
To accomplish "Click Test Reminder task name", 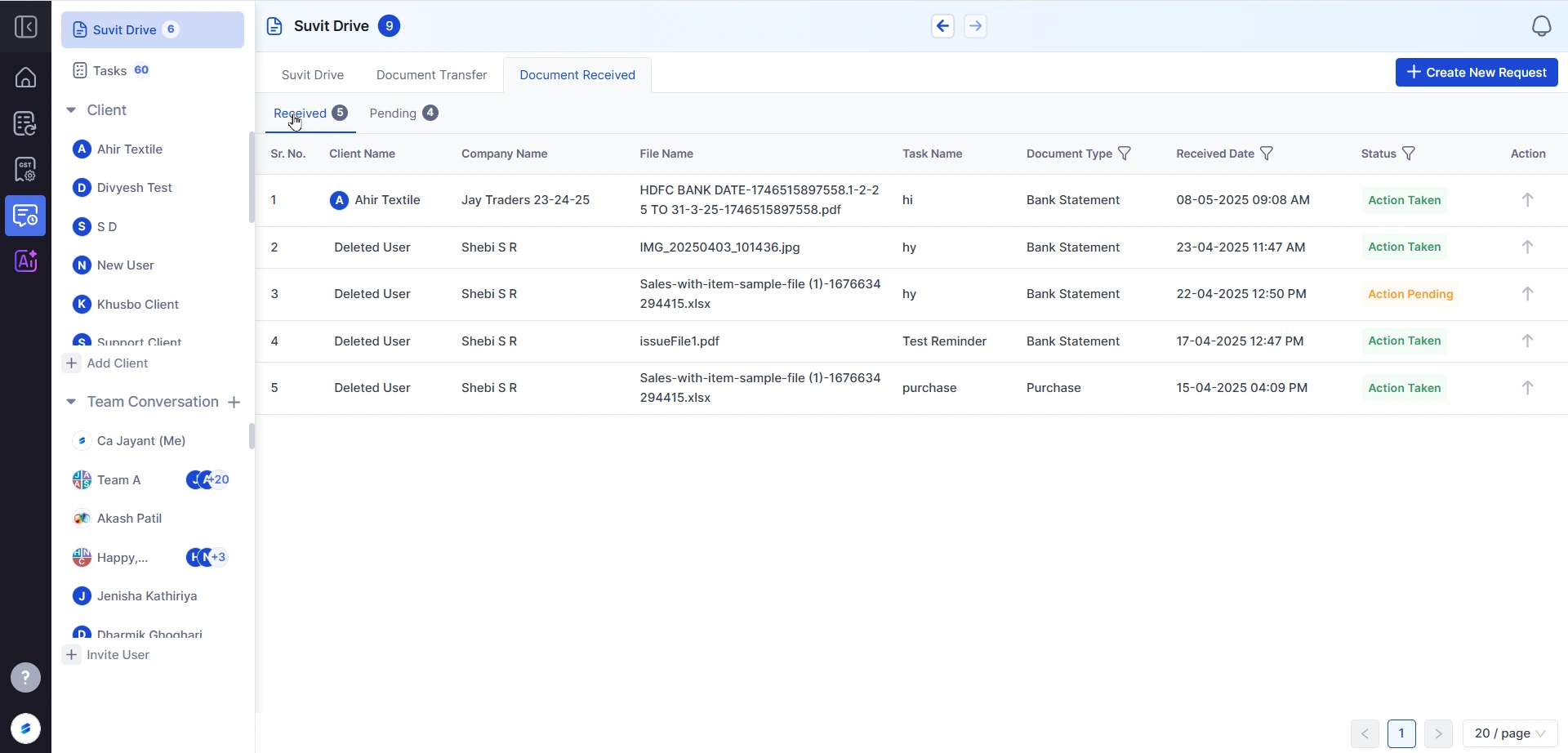I will [x=944, y=341].
